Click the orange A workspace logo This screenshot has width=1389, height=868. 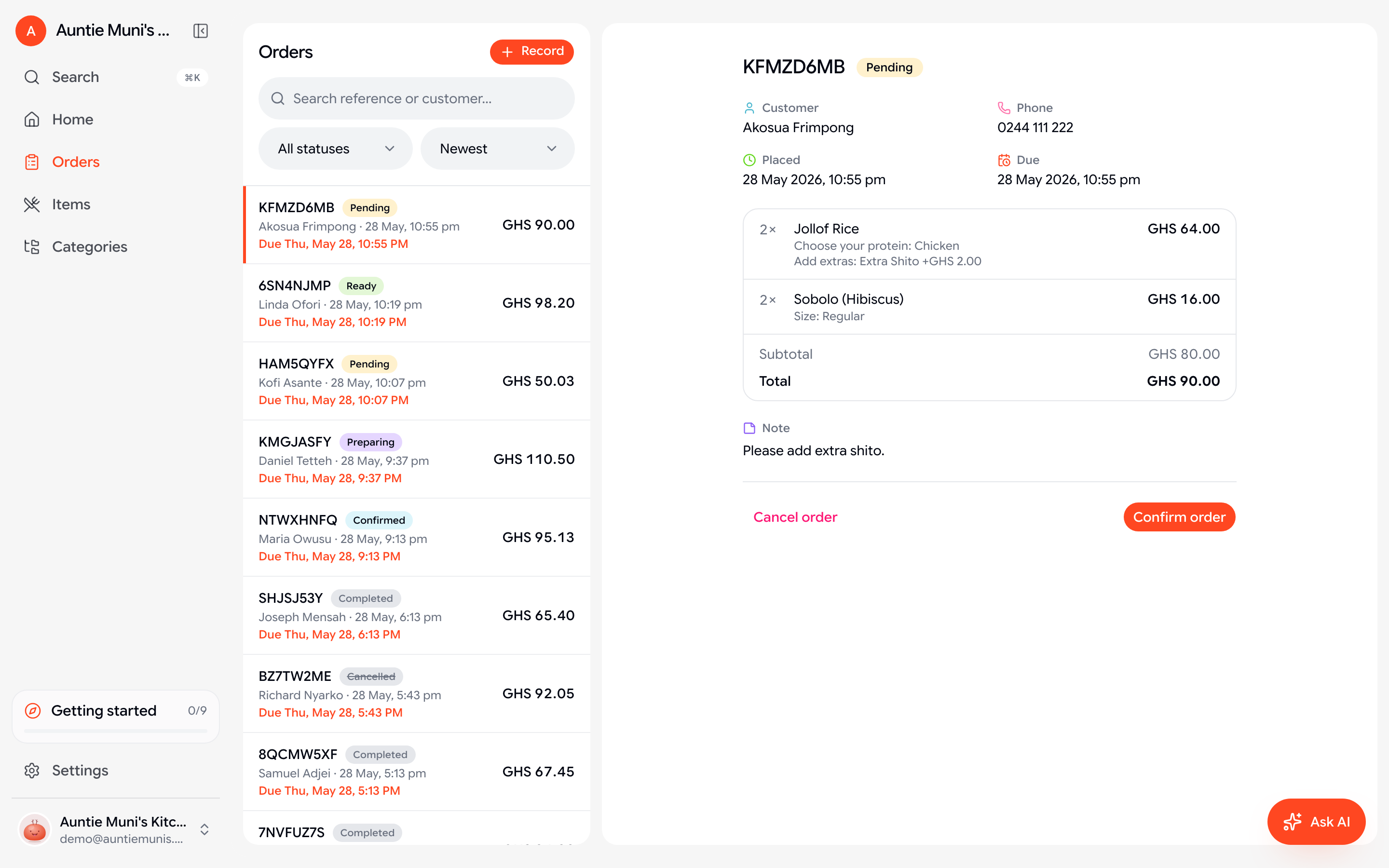click(x=31, y=30)
